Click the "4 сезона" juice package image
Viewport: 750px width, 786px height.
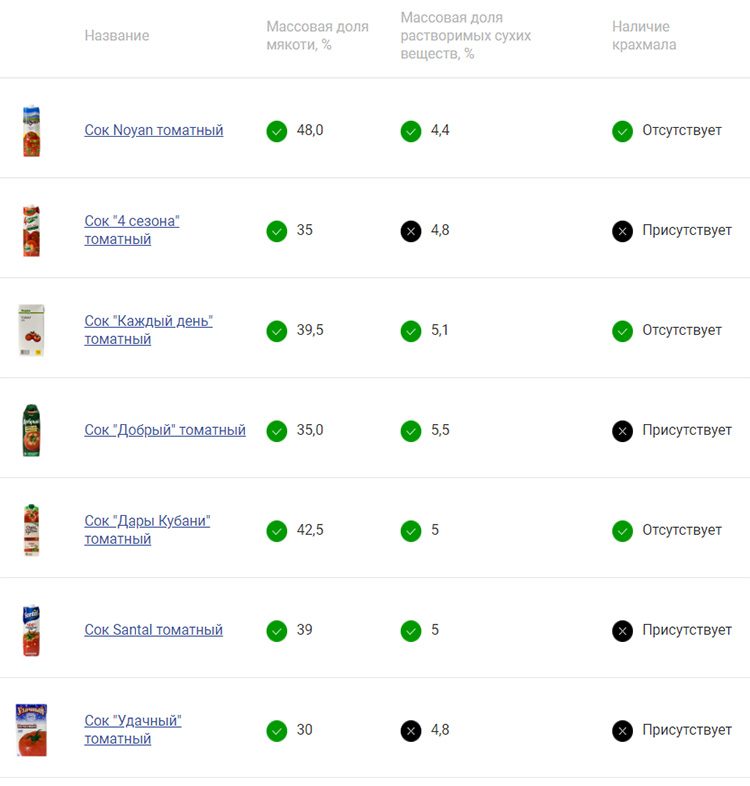(32, 231)
